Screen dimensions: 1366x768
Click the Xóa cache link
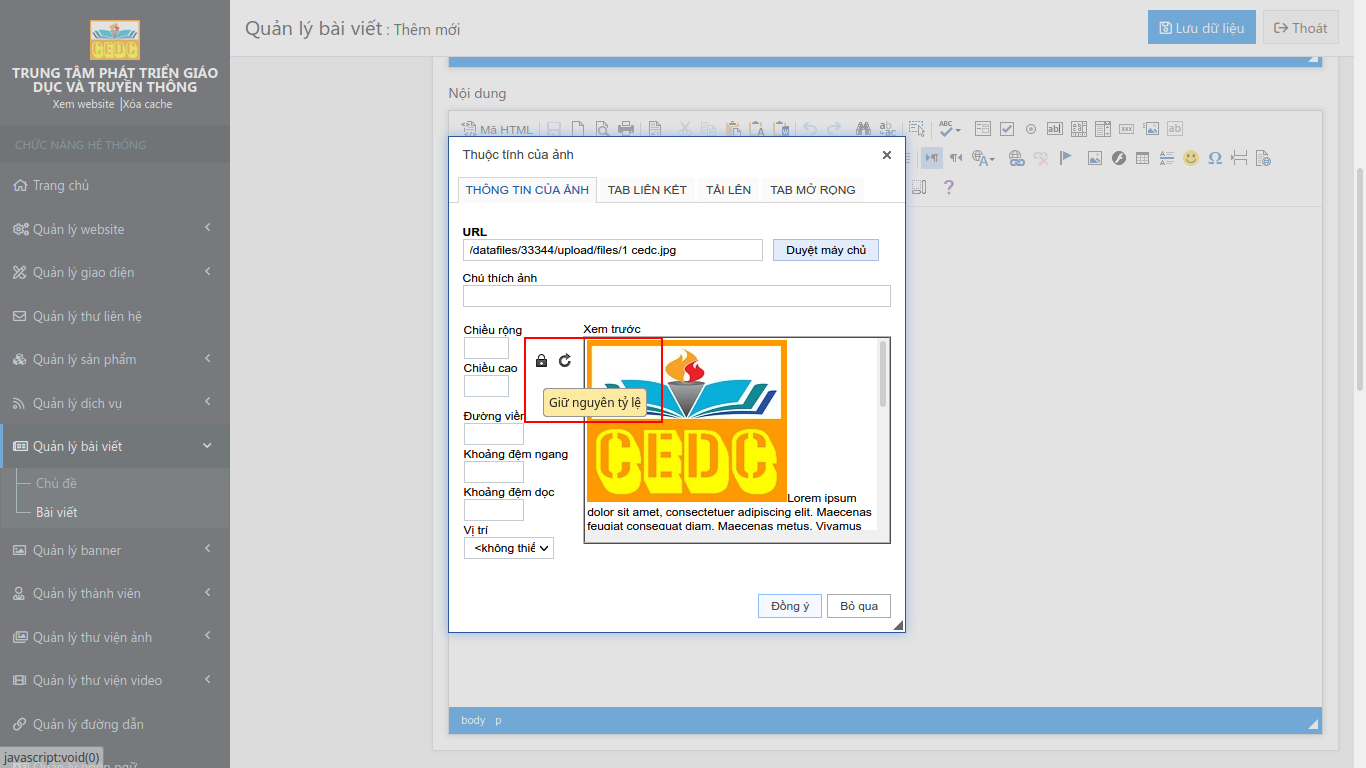click(x=147, y=104)
